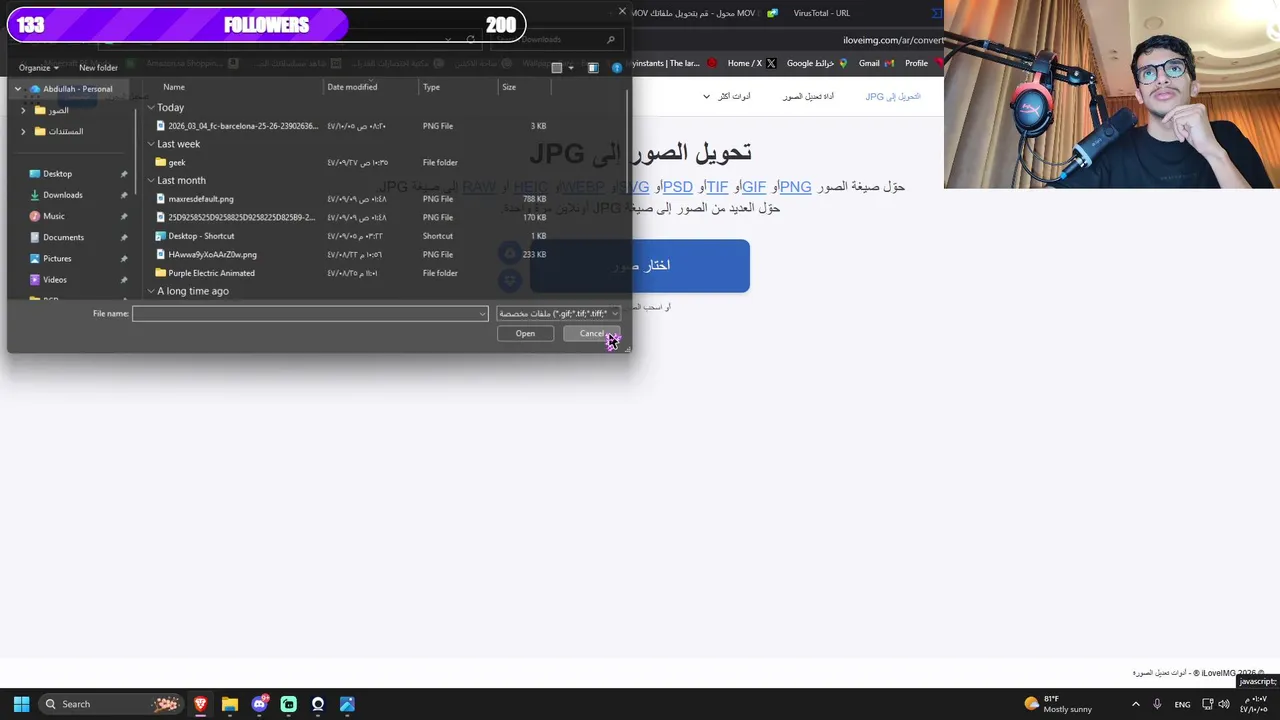Collapse the Last month group
The image size is (1280, 720).
pyautogui.click(x=151, y=181)
